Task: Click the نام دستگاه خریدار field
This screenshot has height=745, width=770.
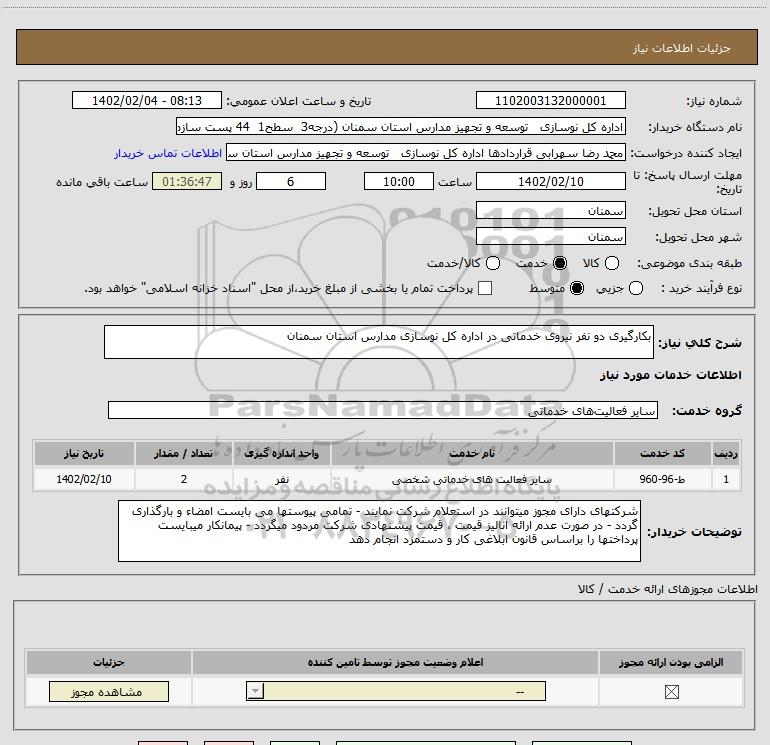Action: (401, 127)
